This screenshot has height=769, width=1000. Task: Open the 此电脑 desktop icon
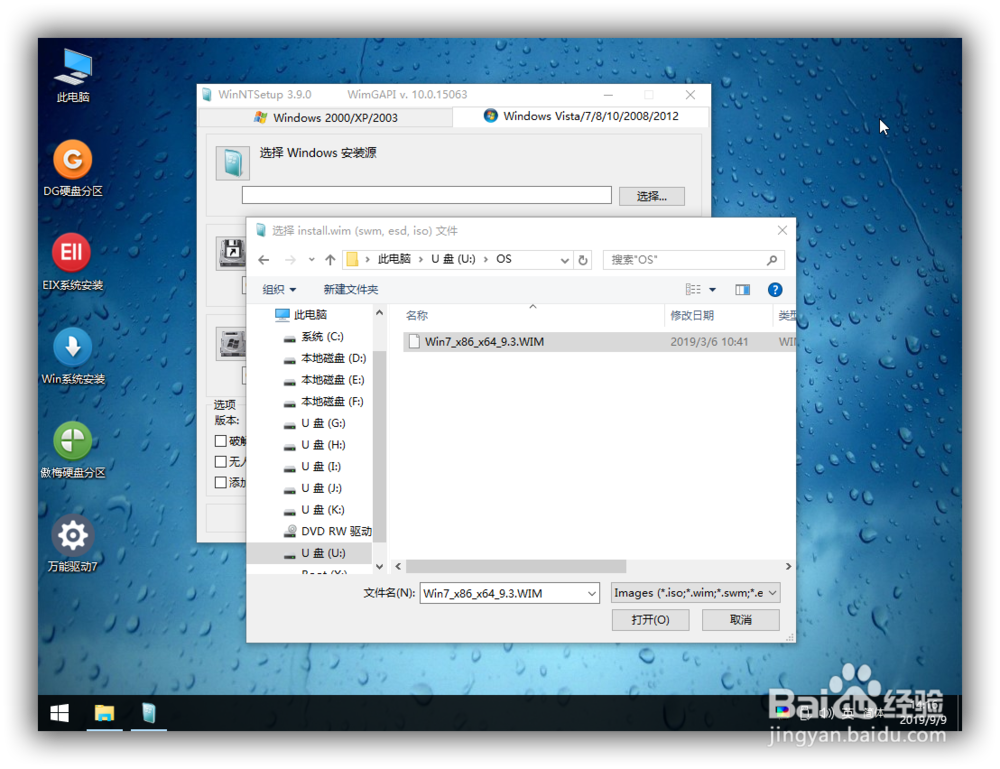coord(73,76)
